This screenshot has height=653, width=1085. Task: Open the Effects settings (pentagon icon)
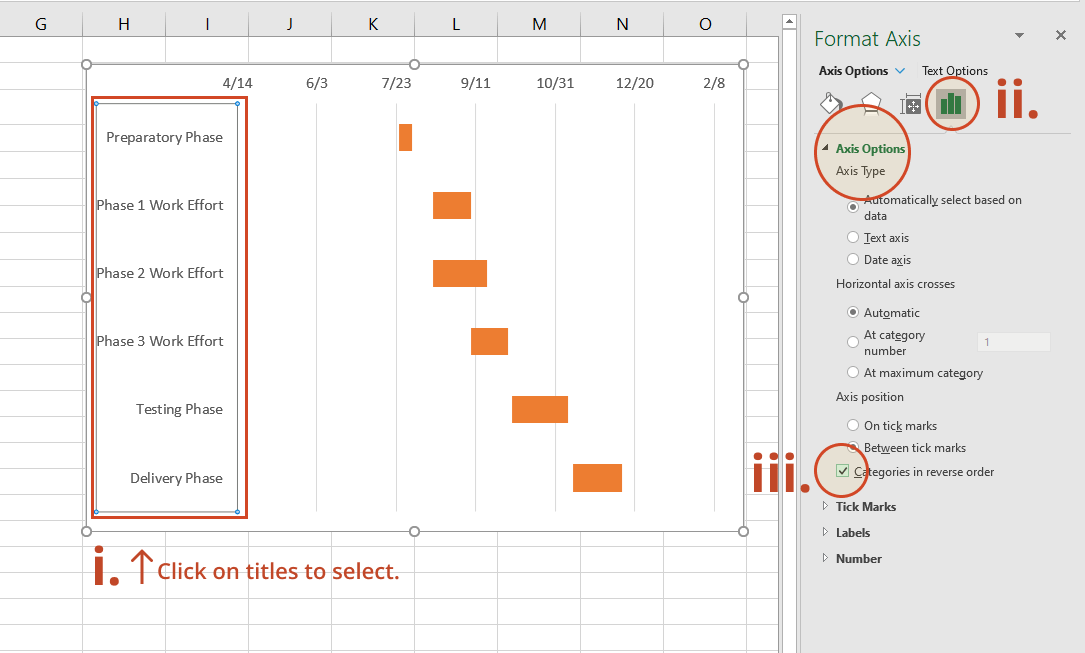point(870,103)
